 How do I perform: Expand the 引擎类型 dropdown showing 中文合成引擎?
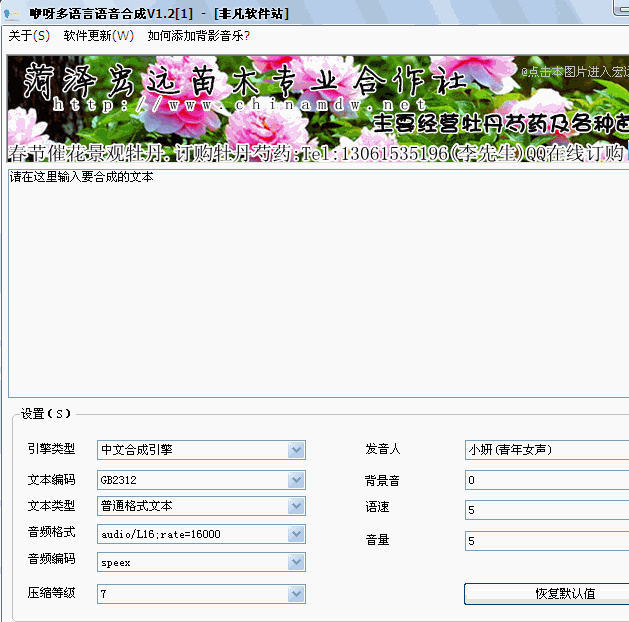(296, 450)
